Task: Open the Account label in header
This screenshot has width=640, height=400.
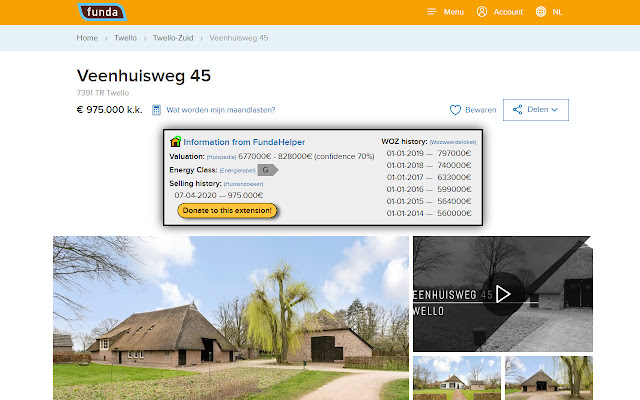Action: (x=508, y=12)
